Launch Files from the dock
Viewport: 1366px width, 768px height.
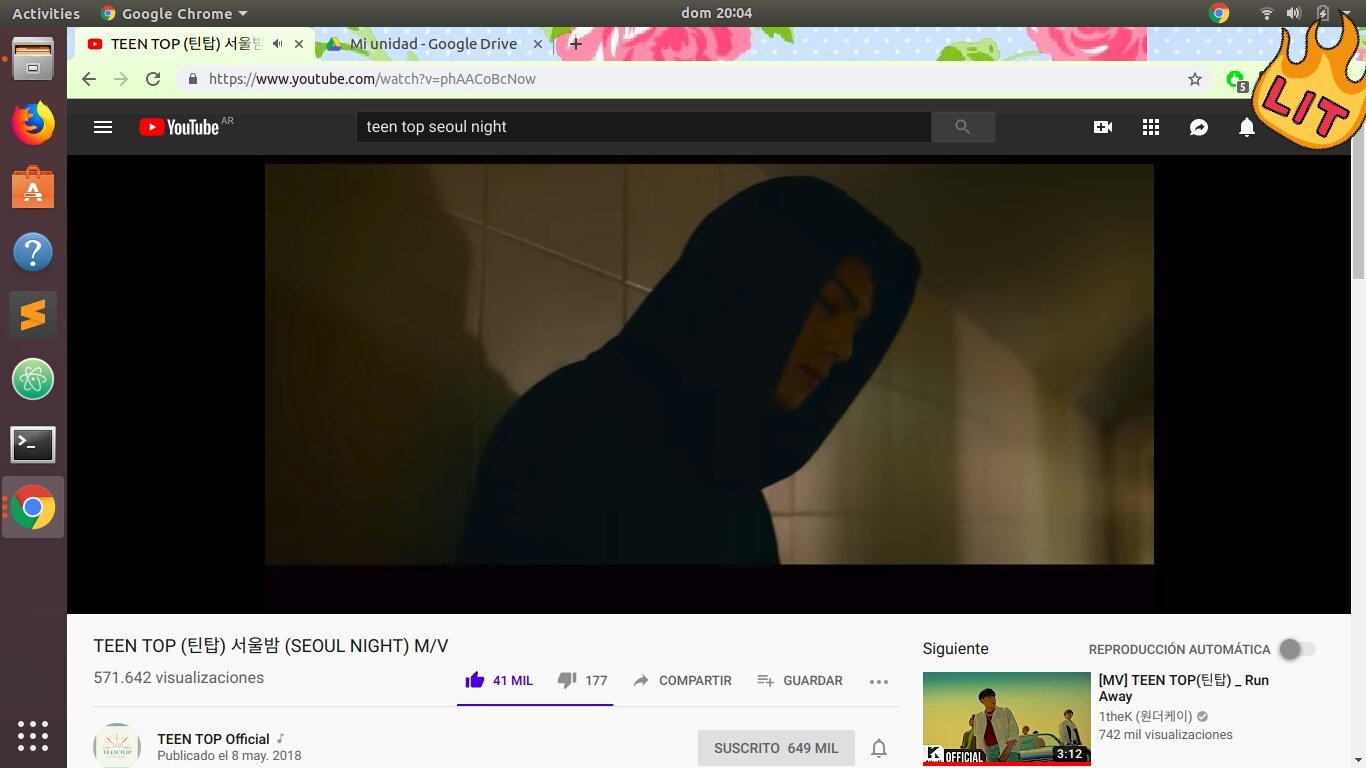33,59
